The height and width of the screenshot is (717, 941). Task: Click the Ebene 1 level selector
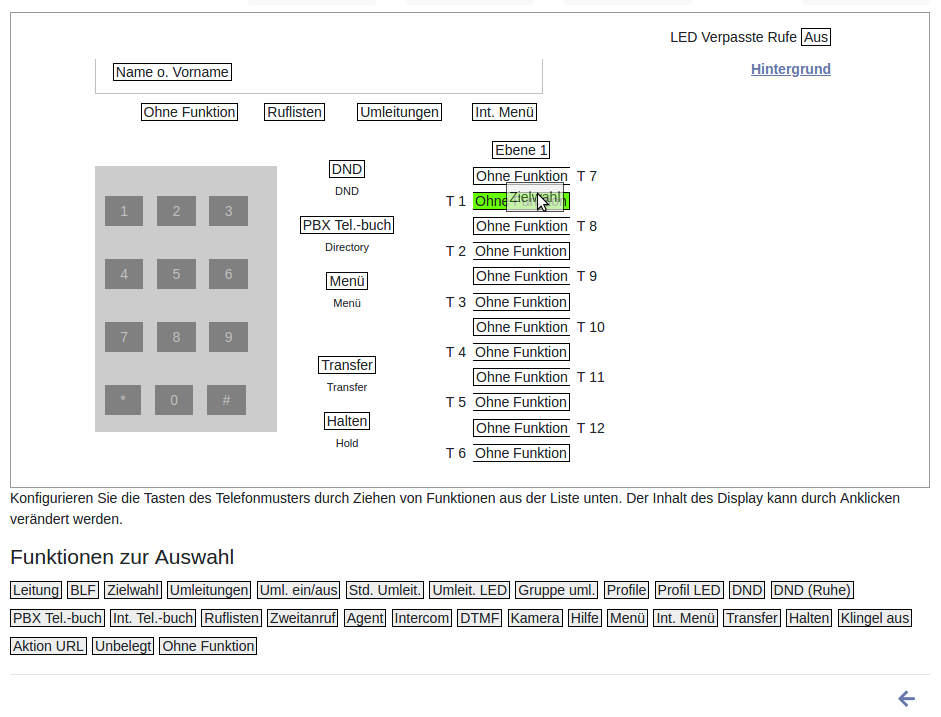click(x=521, y=150)
